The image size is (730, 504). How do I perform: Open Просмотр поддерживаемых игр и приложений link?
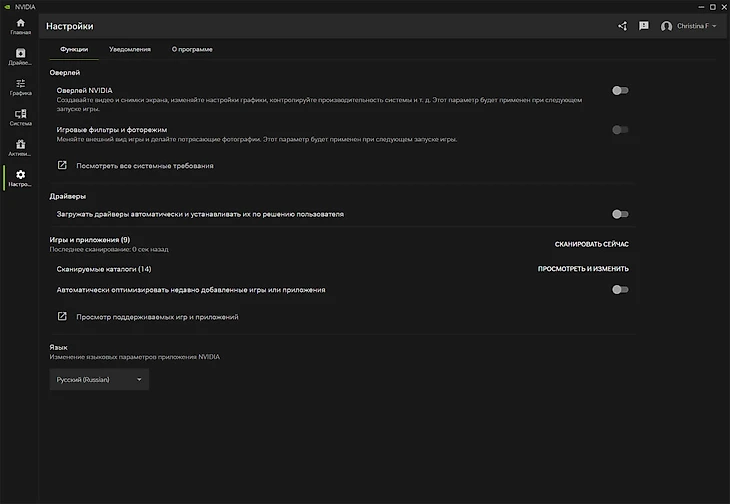tap(157, 317)
